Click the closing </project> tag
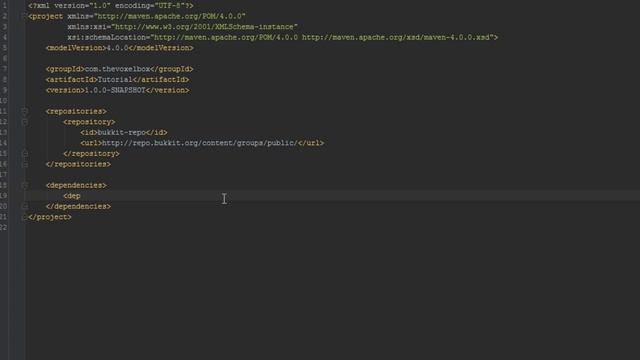Screen dimensions: 640x360 coord(50,217)
